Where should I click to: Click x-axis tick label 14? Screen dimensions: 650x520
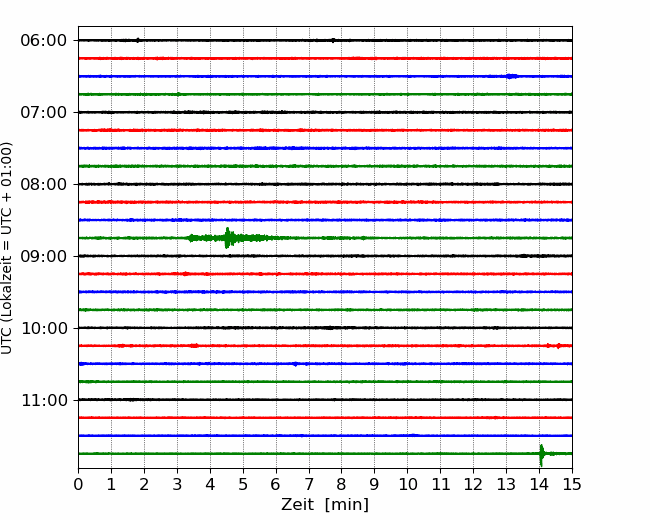click(539, 484)
